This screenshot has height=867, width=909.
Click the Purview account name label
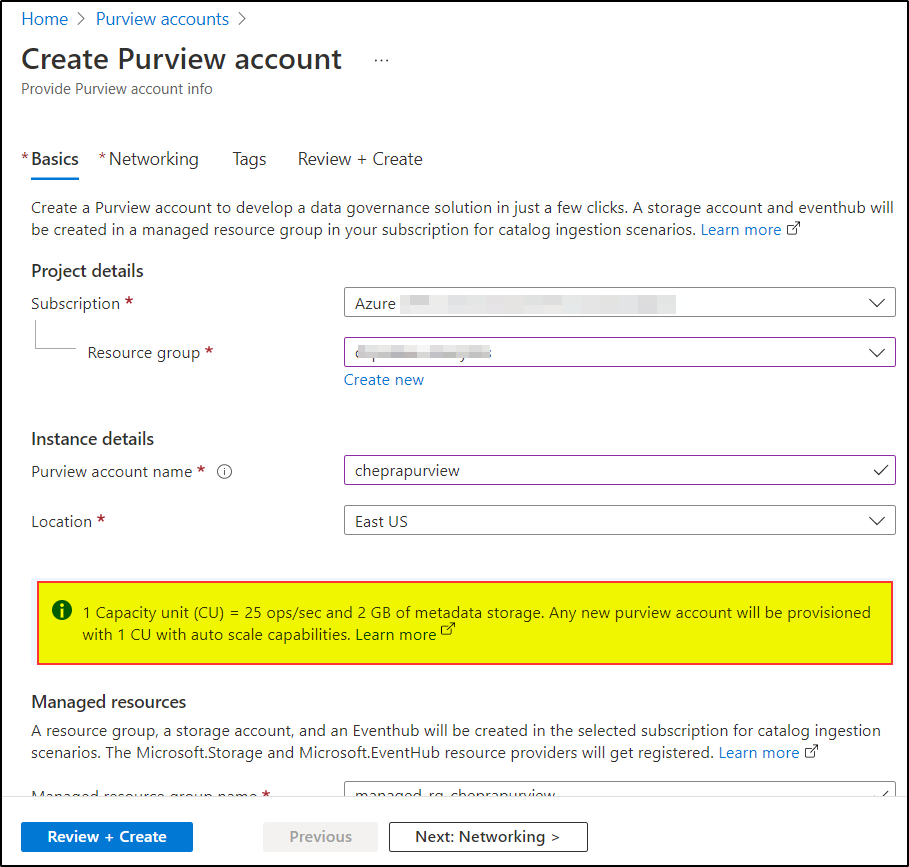coord(112,472)
